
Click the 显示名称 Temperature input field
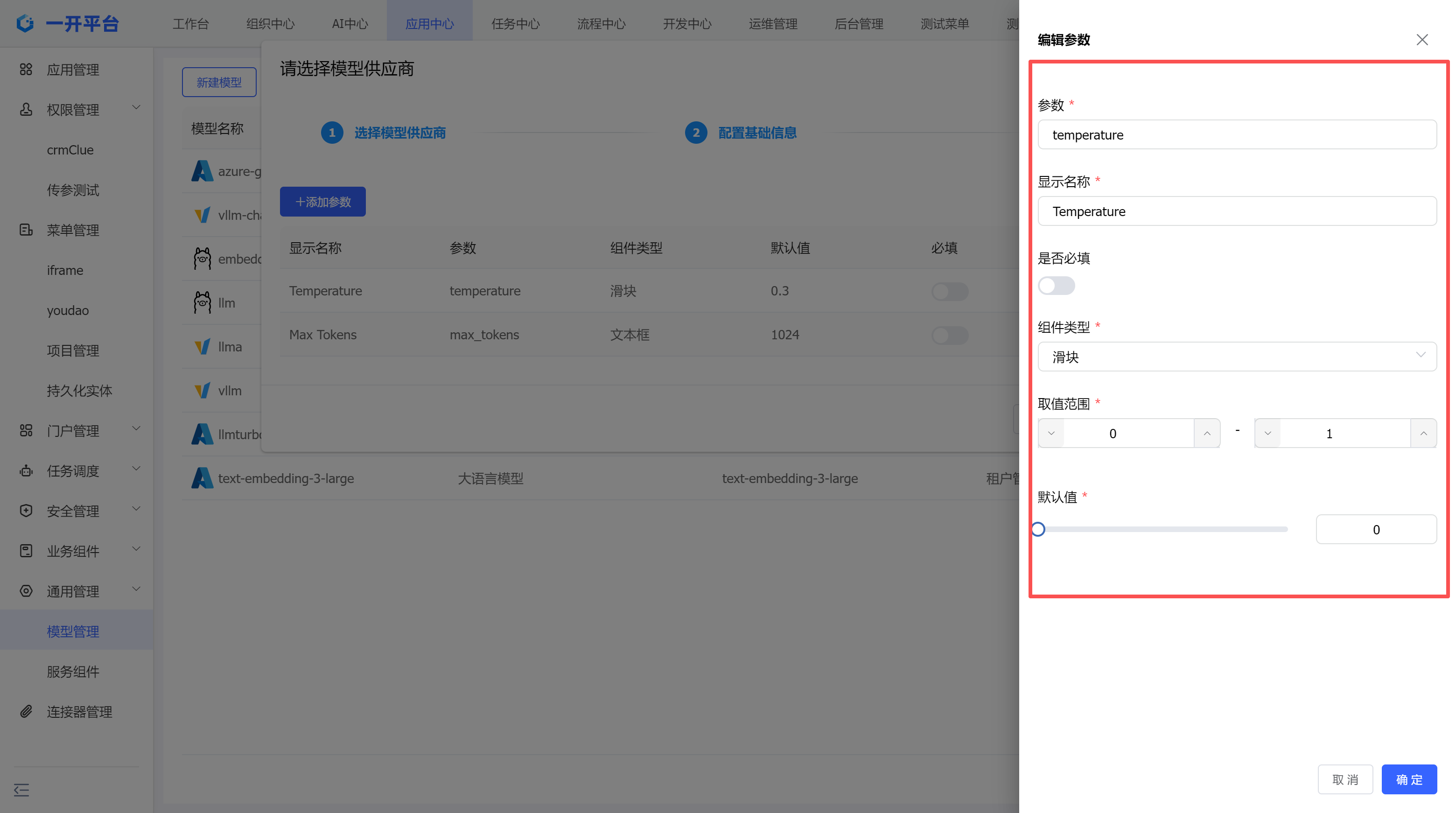[1237, 211]
